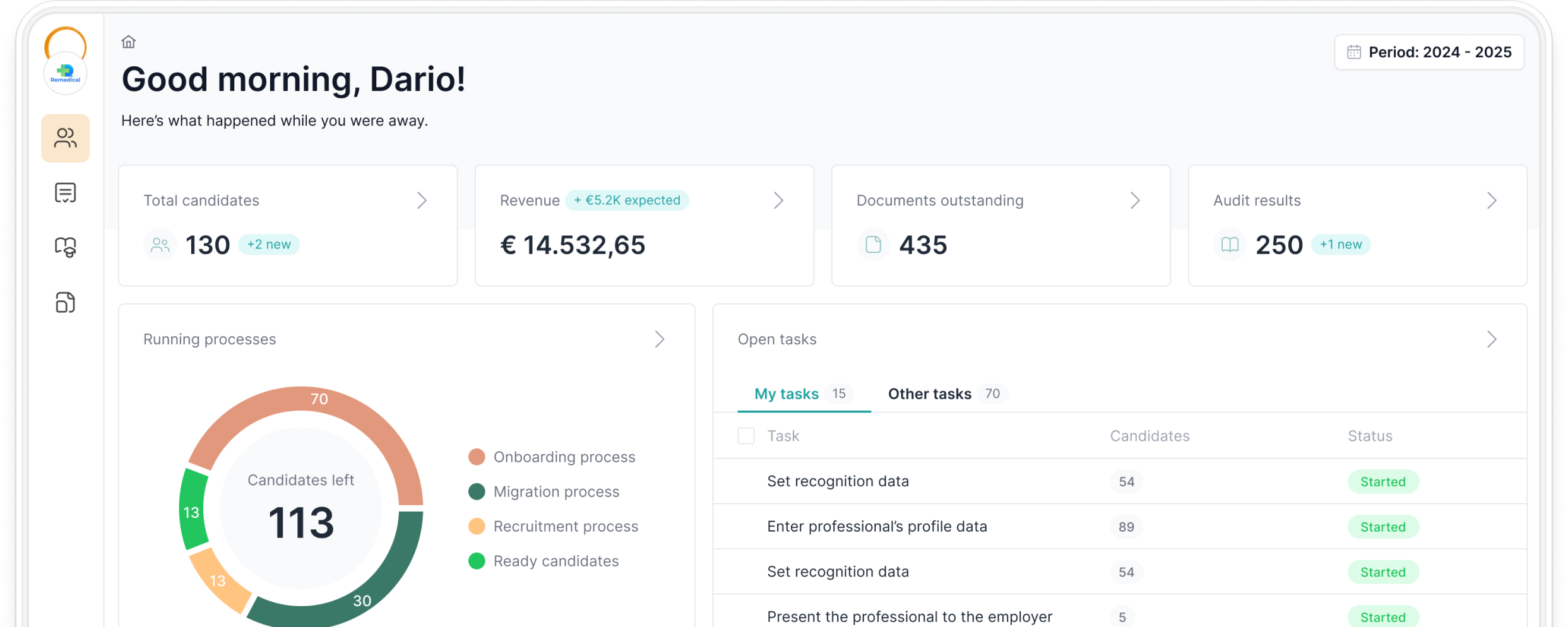
Task: Click the Started status of profile data row
Action: tap(1383, 527)
